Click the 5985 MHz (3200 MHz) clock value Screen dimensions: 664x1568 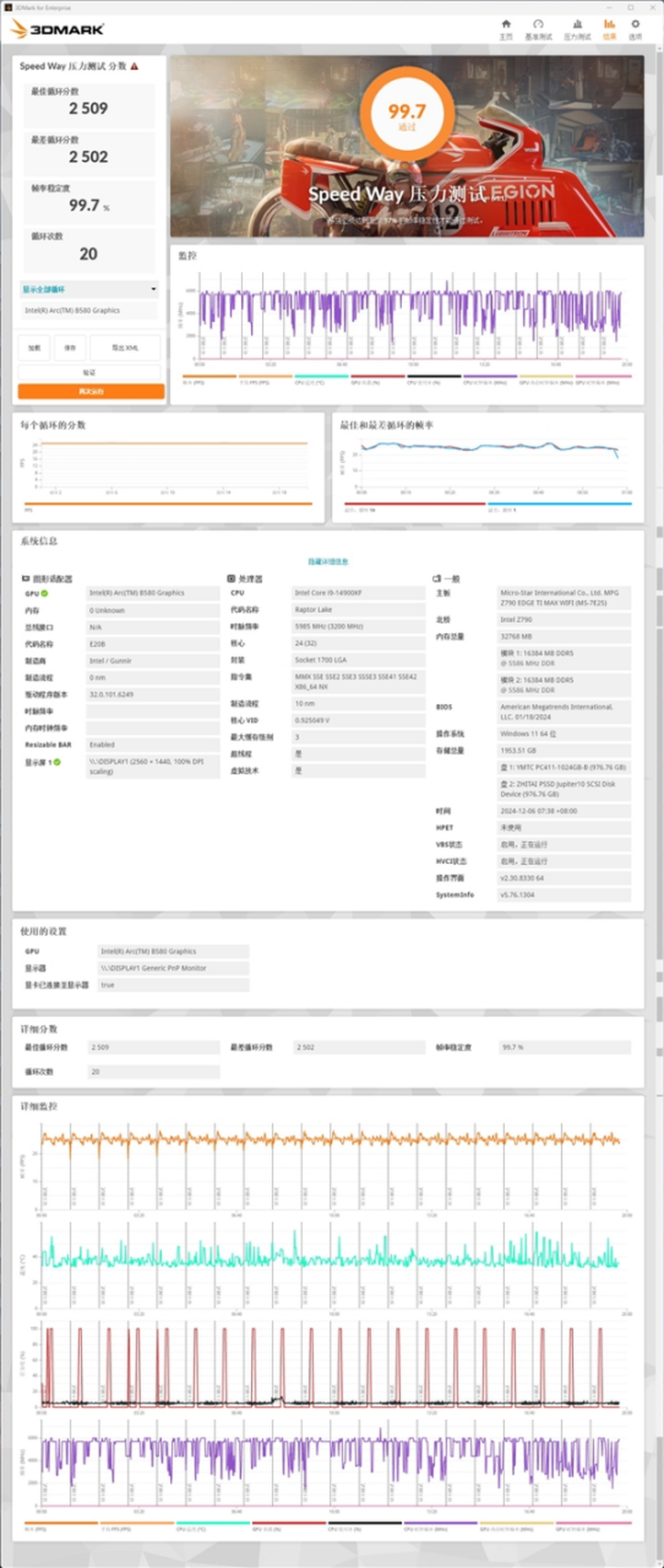358,627
